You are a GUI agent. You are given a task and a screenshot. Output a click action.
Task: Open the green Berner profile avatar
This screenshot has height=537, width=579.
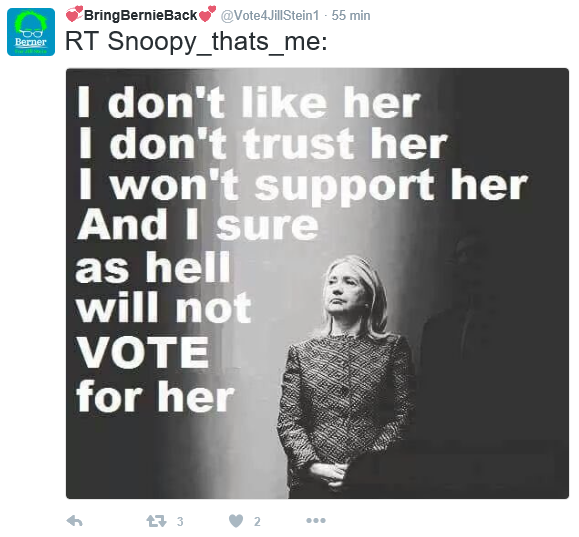[x=31, y=32]
